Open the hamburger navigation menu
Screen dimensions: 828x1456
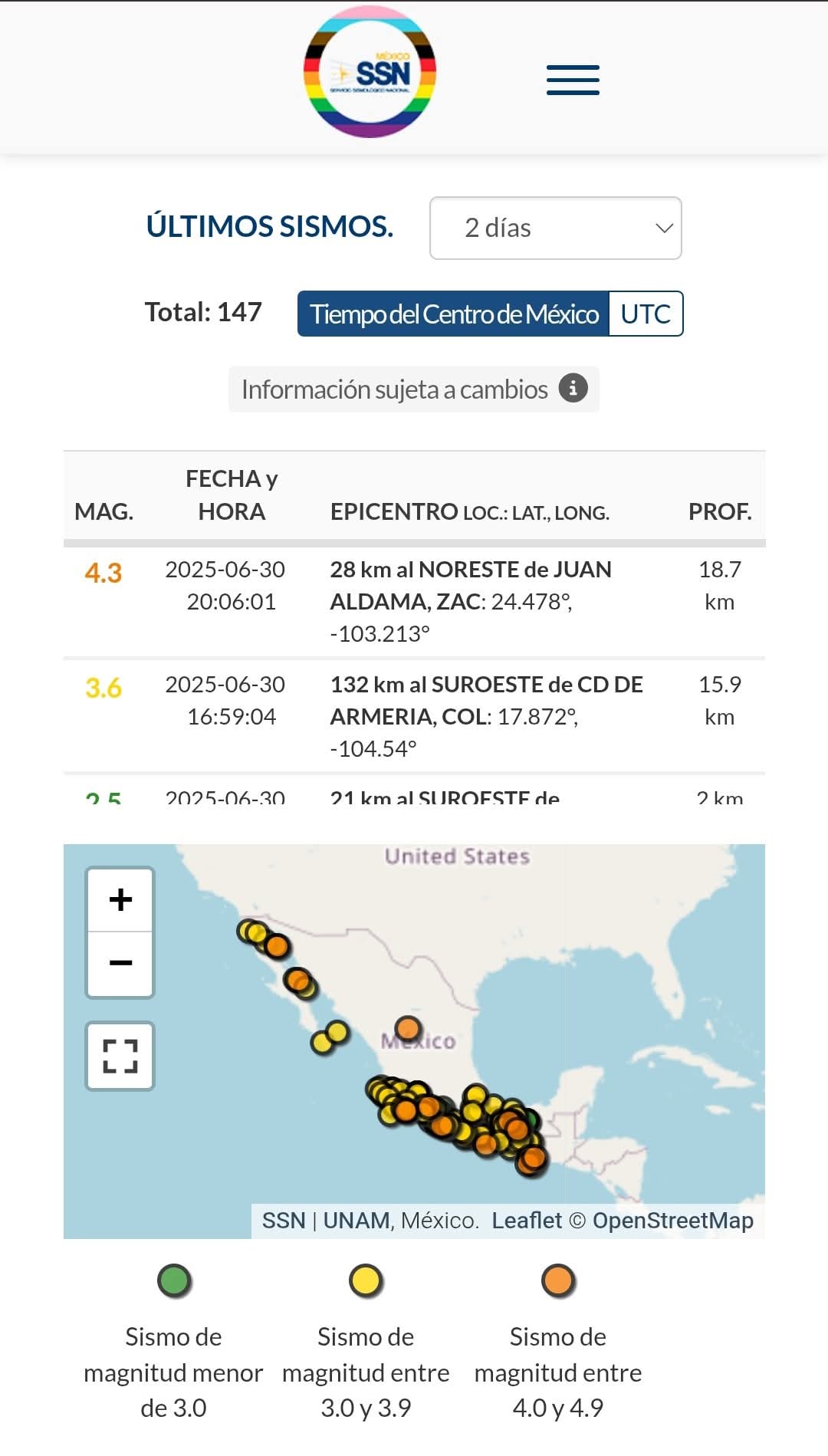573,80
